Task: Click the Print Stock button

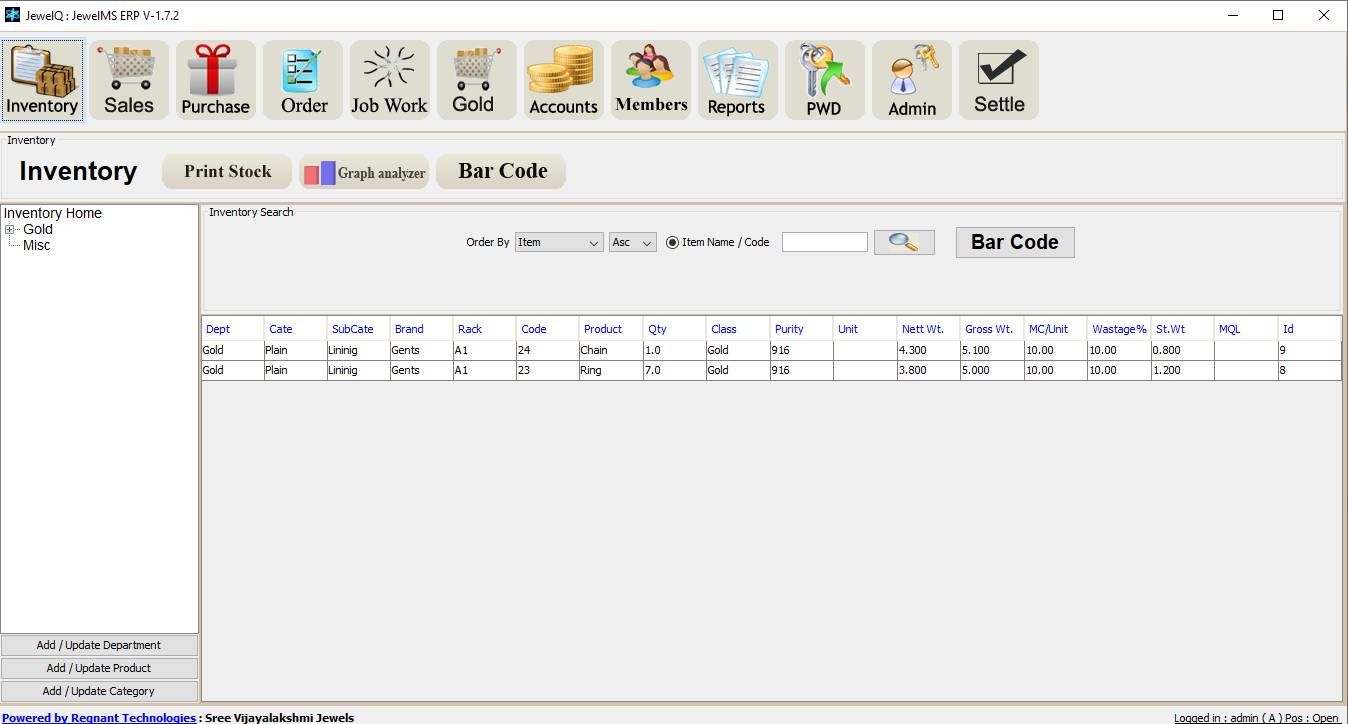Action: (227, 172)
